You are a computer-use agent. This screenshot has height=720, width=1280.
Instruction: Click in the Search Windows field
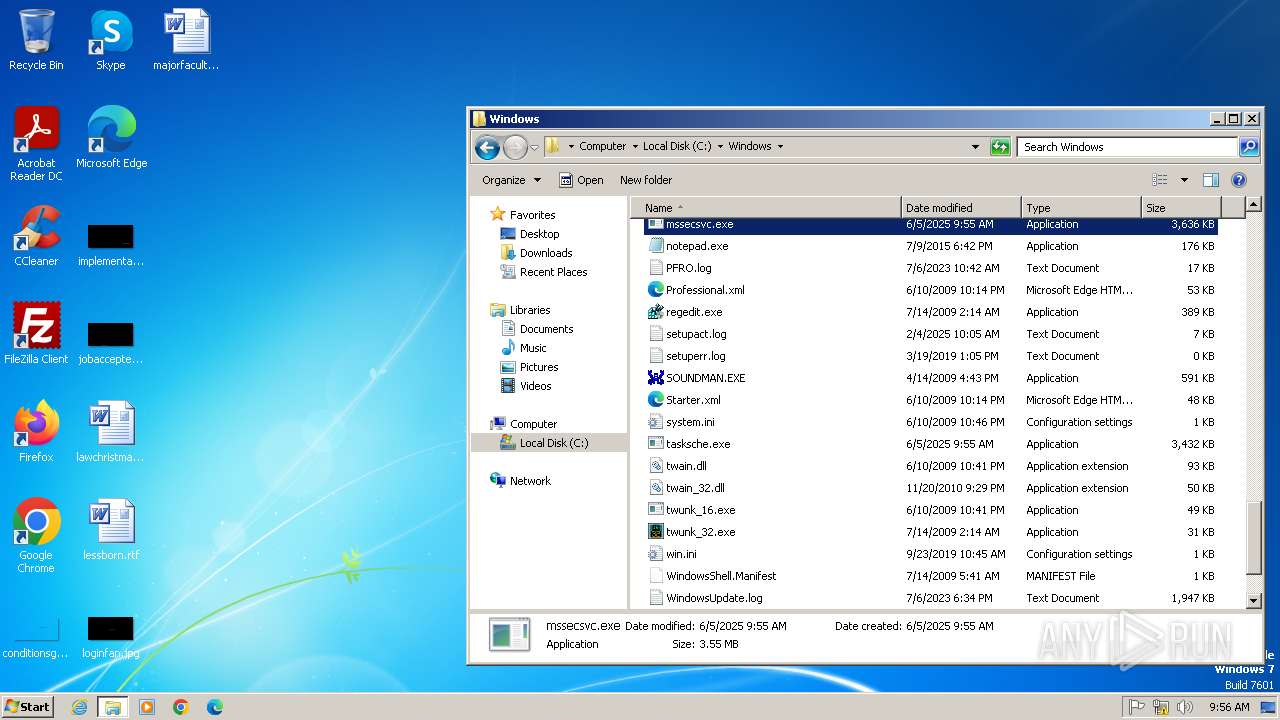coord(1128,147)
